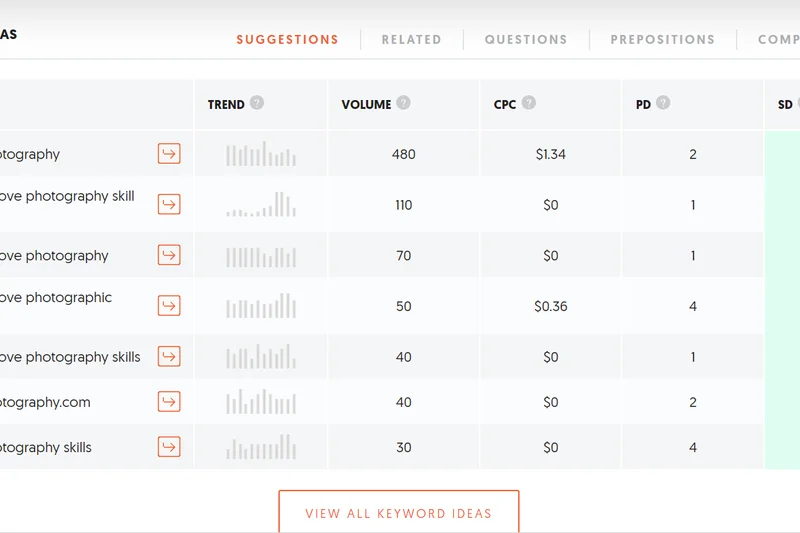The width and height of the screenshot is (800, 533).
Task: Open arrow icon for the $0.36 CPC keyword
Action: click(169, 306)
